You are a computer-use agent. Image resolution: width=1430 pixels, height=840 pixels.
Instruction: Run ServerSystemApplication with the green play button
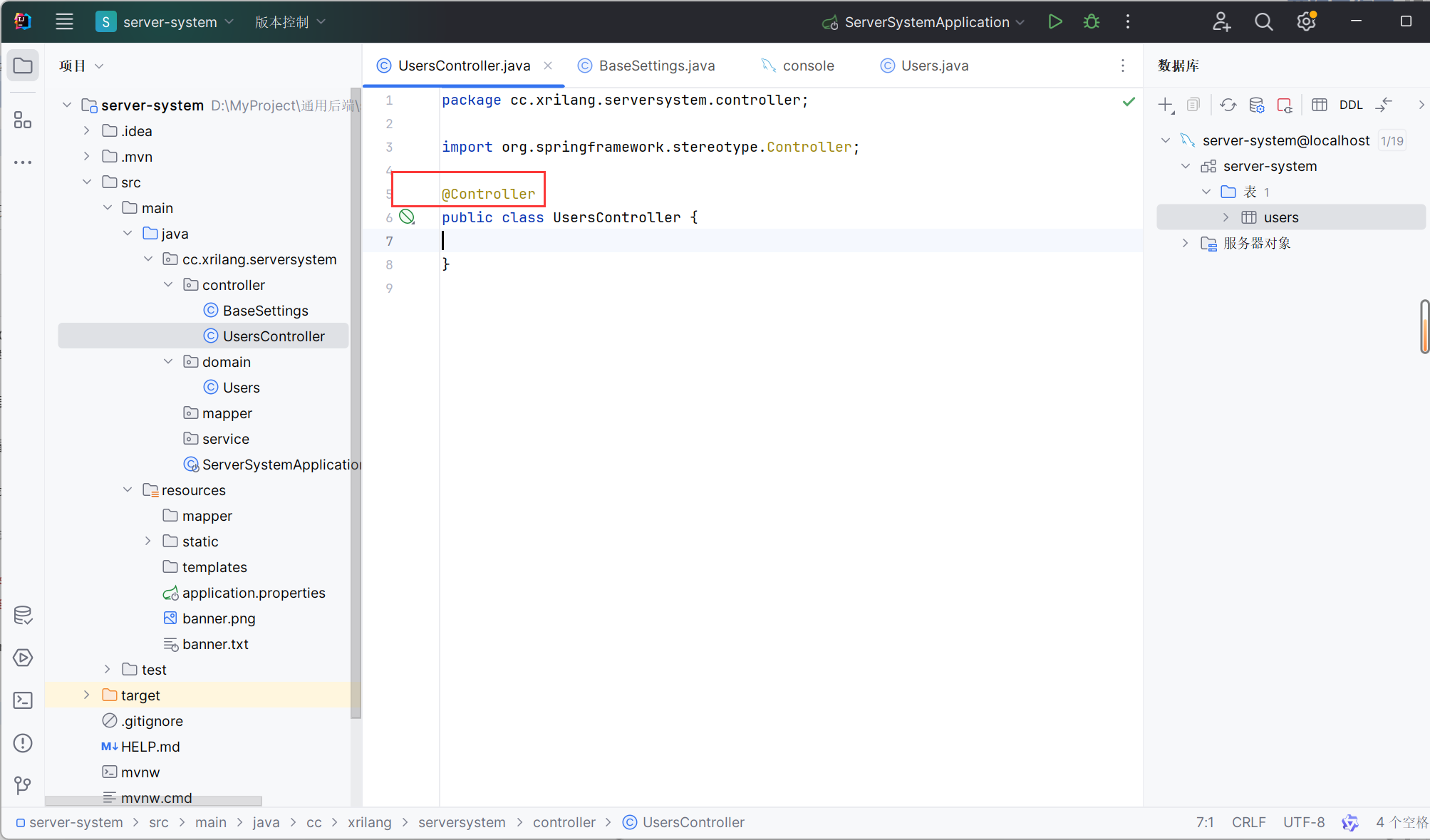pyautogui.click(x=1055, y=22)
